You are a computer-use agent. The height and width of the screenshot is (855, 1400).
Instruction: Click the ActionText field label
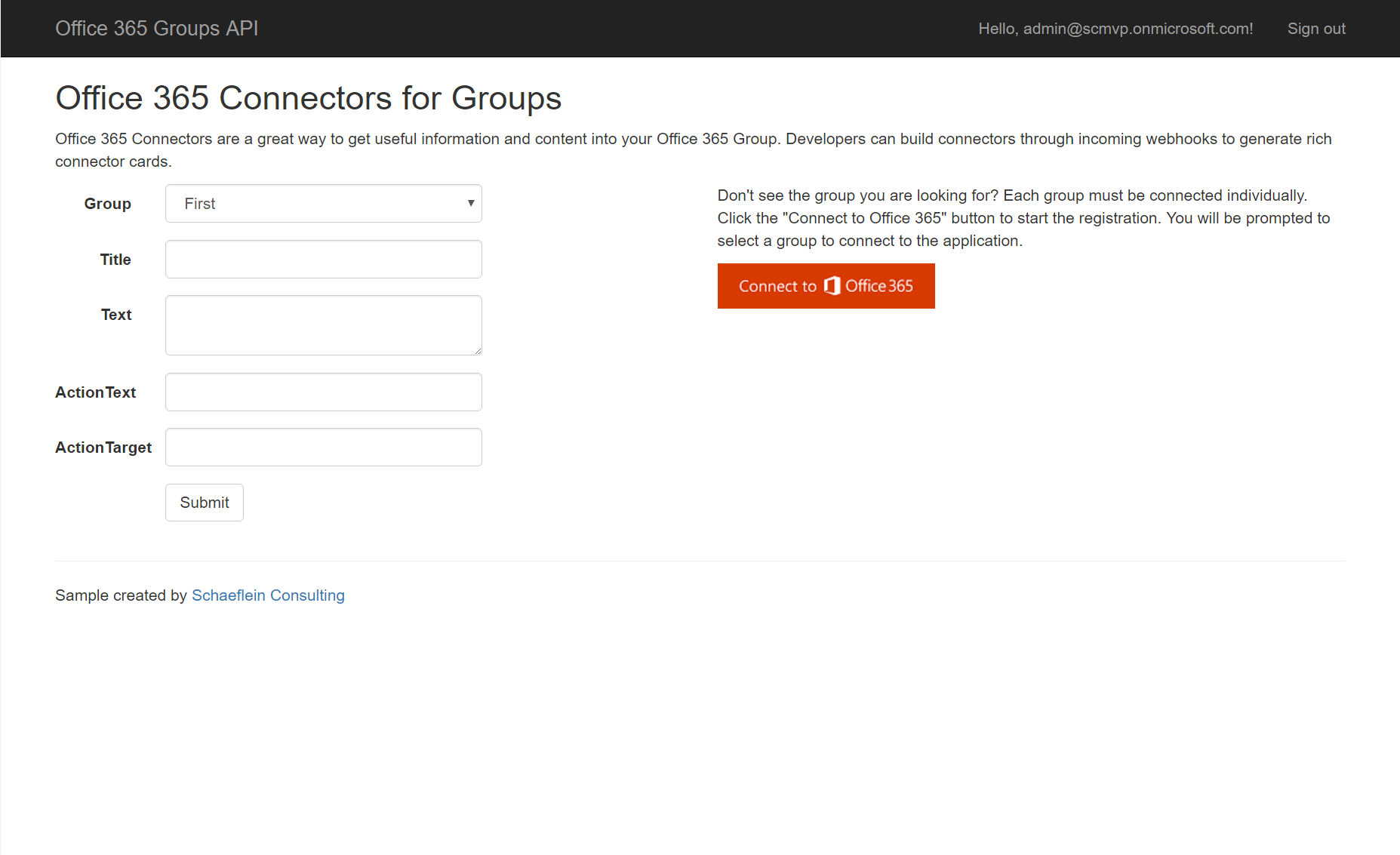[x=96, y=392]
